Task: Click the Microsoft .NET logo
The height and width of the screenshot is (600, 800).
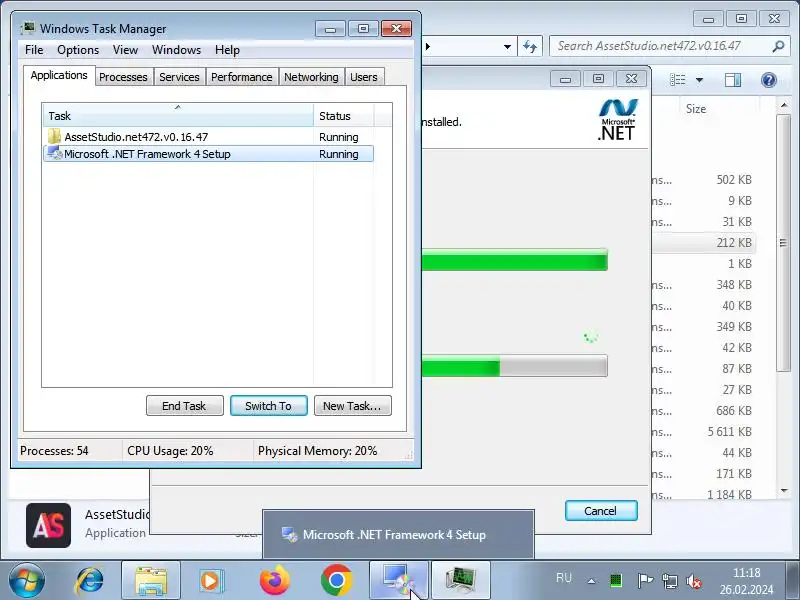Action: click(x=617, y=120)
